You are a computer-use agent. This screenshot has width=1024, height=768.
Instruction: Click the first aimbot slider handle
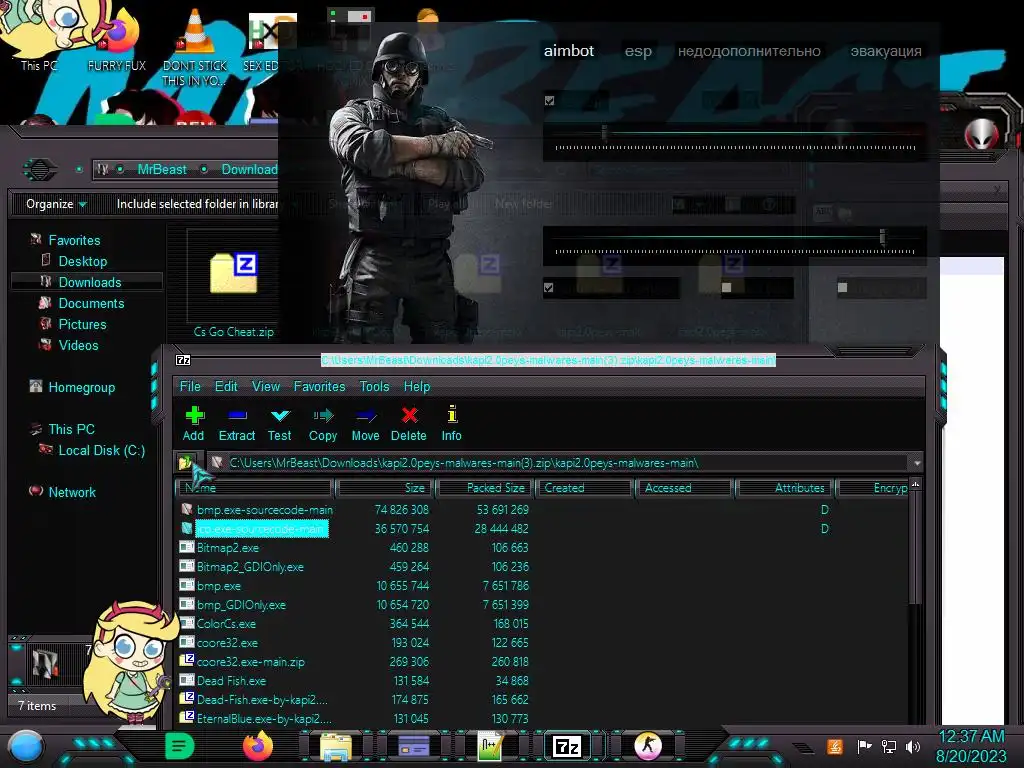[x=604, y=133]
